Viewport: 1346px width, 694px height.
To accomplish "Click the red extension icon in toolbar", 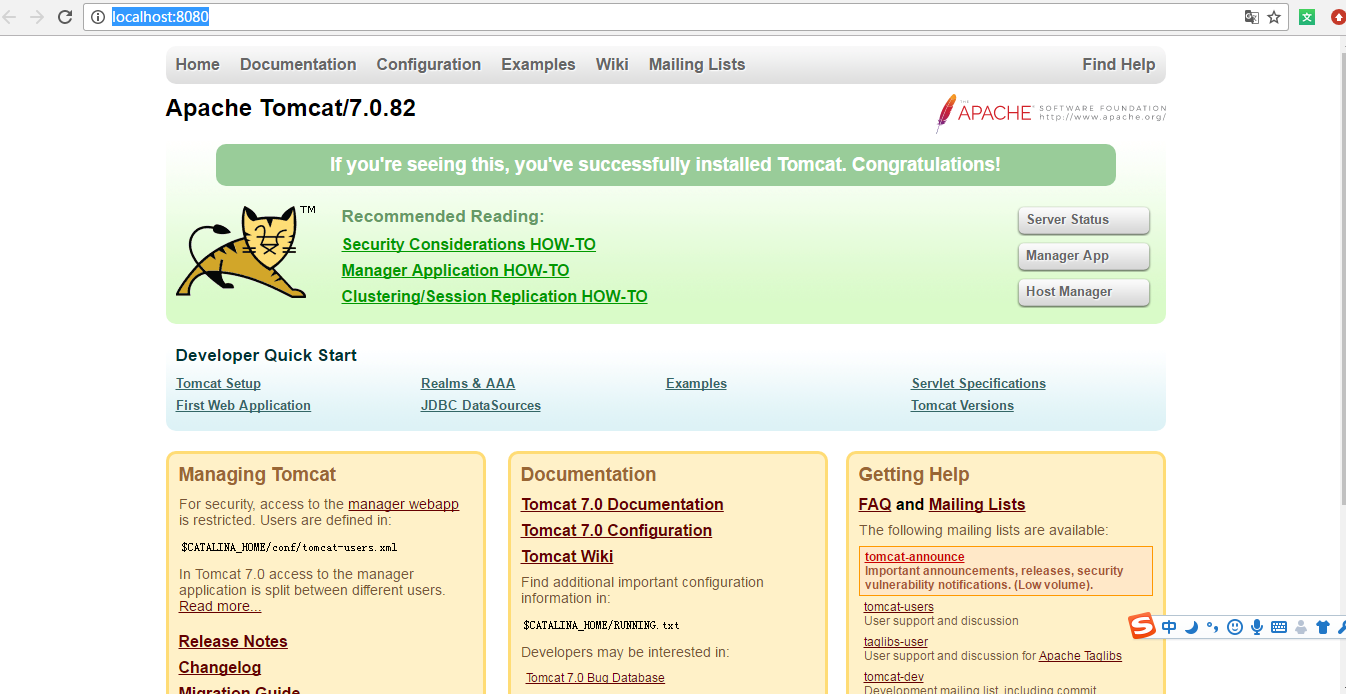I will 1338,17.
